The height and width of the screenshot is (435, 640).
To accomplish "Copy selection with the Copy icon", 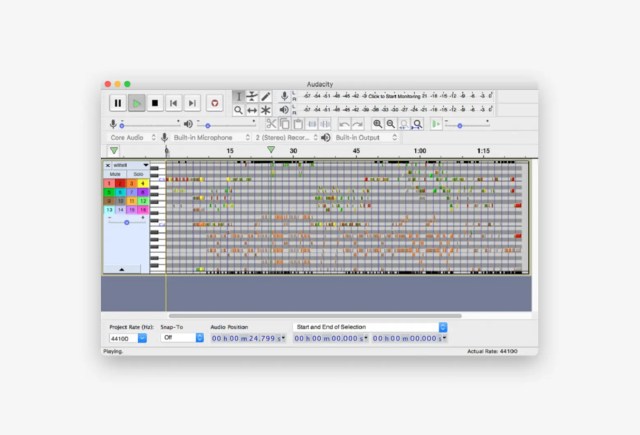I will 285,124.
